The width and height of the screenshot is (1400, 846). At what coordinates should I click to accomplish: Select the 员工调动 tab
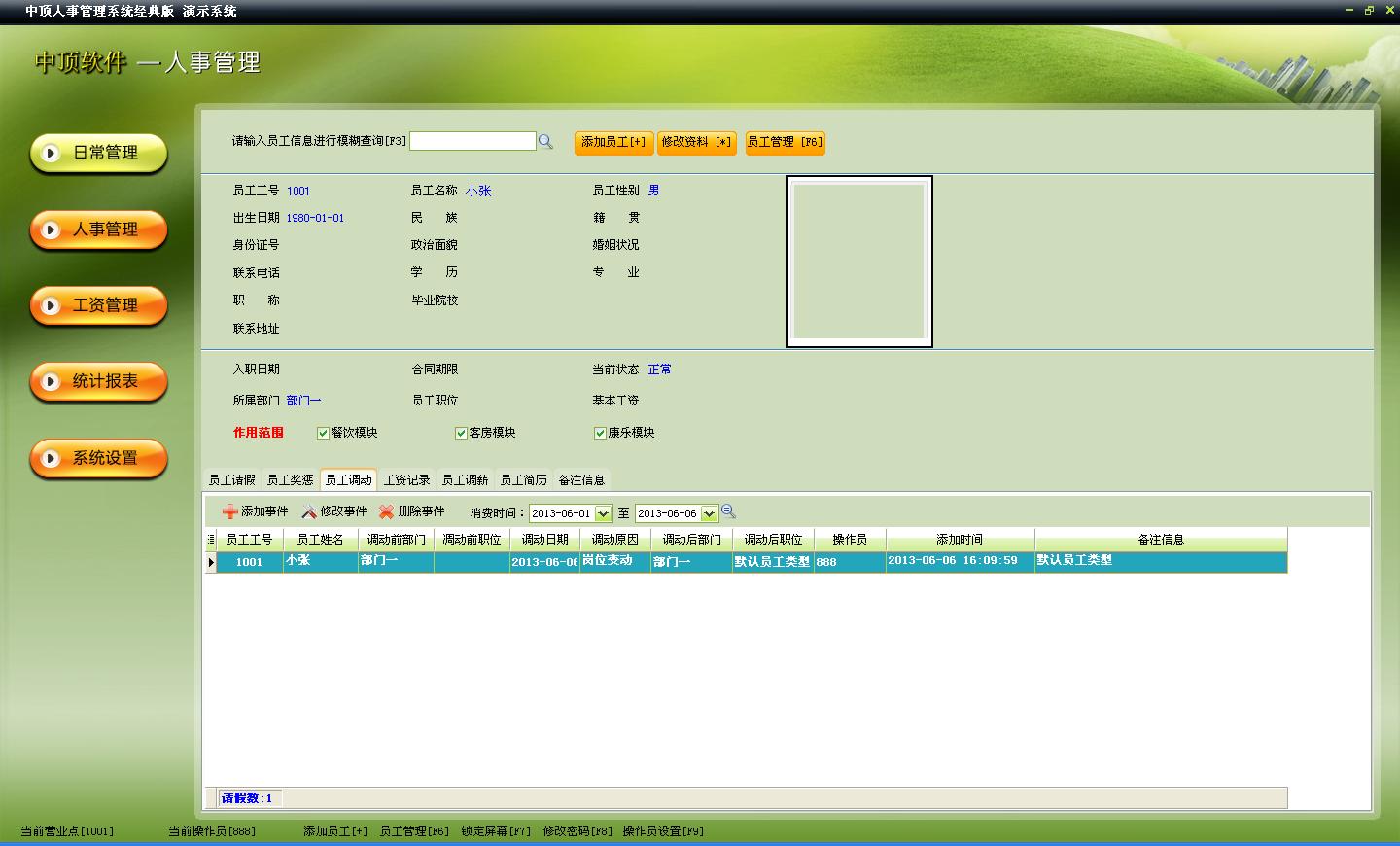[349, 479]
